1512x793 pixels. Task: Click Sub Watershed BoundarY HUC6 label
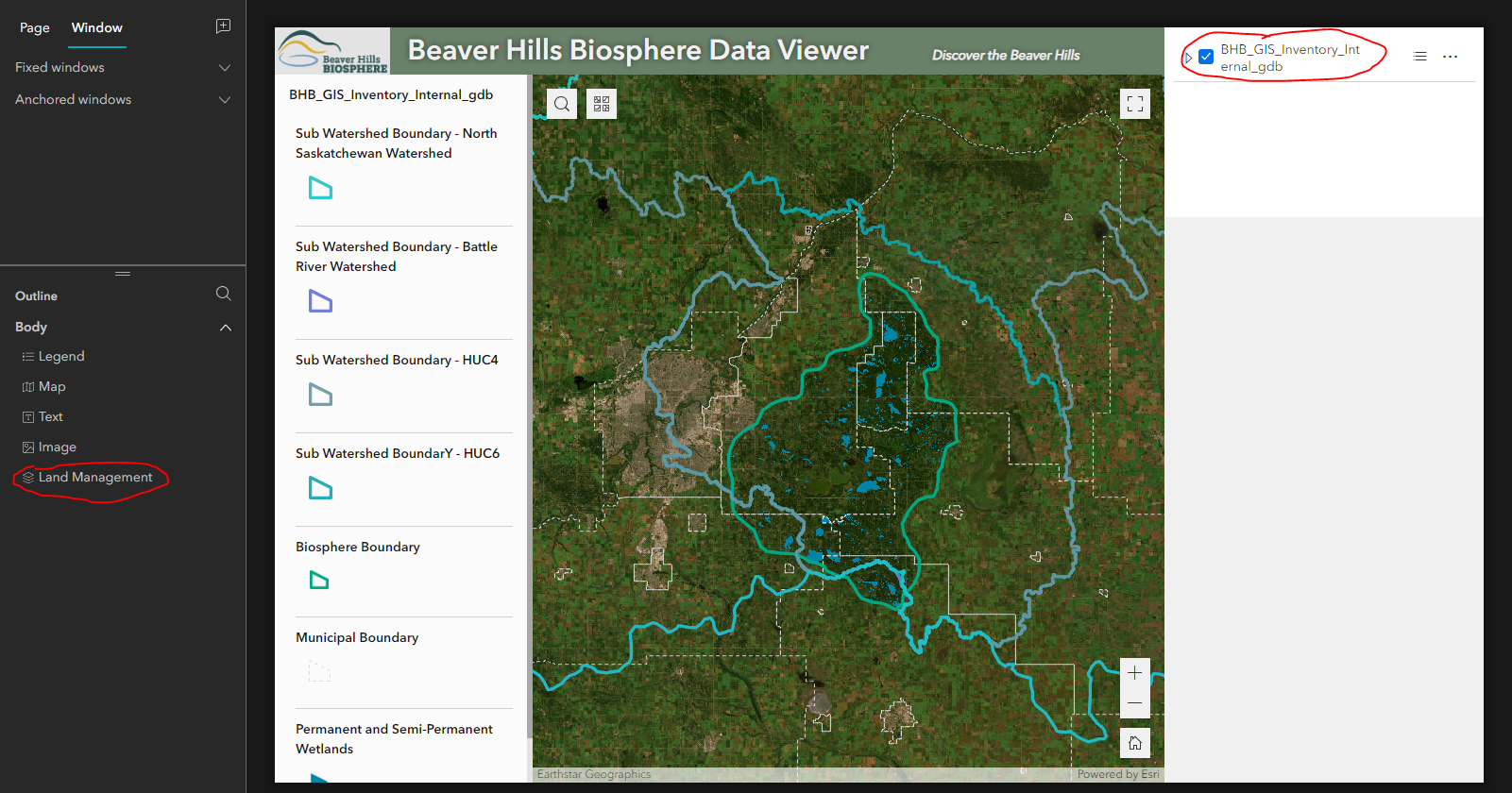coord(398,454)
